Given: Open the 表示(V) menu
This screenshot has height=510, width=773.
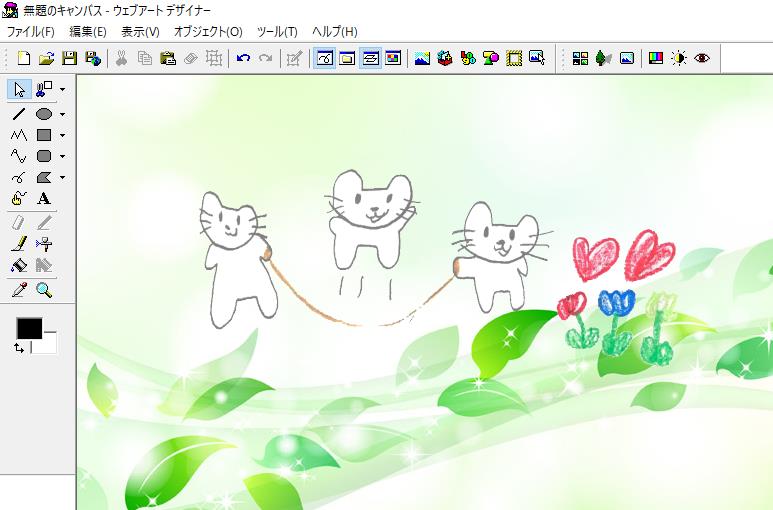Looking at the screenshot, I should point(141,32).
